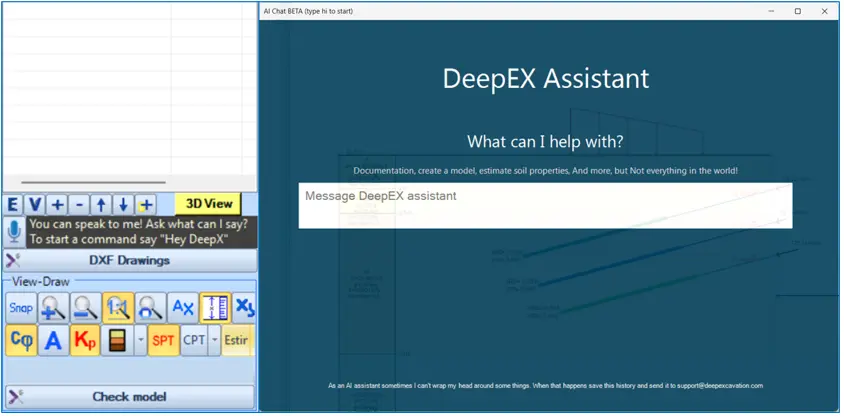Click the 'DeepEX Assistant' title text
This screenshot has width=844, height=417.
click(x=546, y=79)
